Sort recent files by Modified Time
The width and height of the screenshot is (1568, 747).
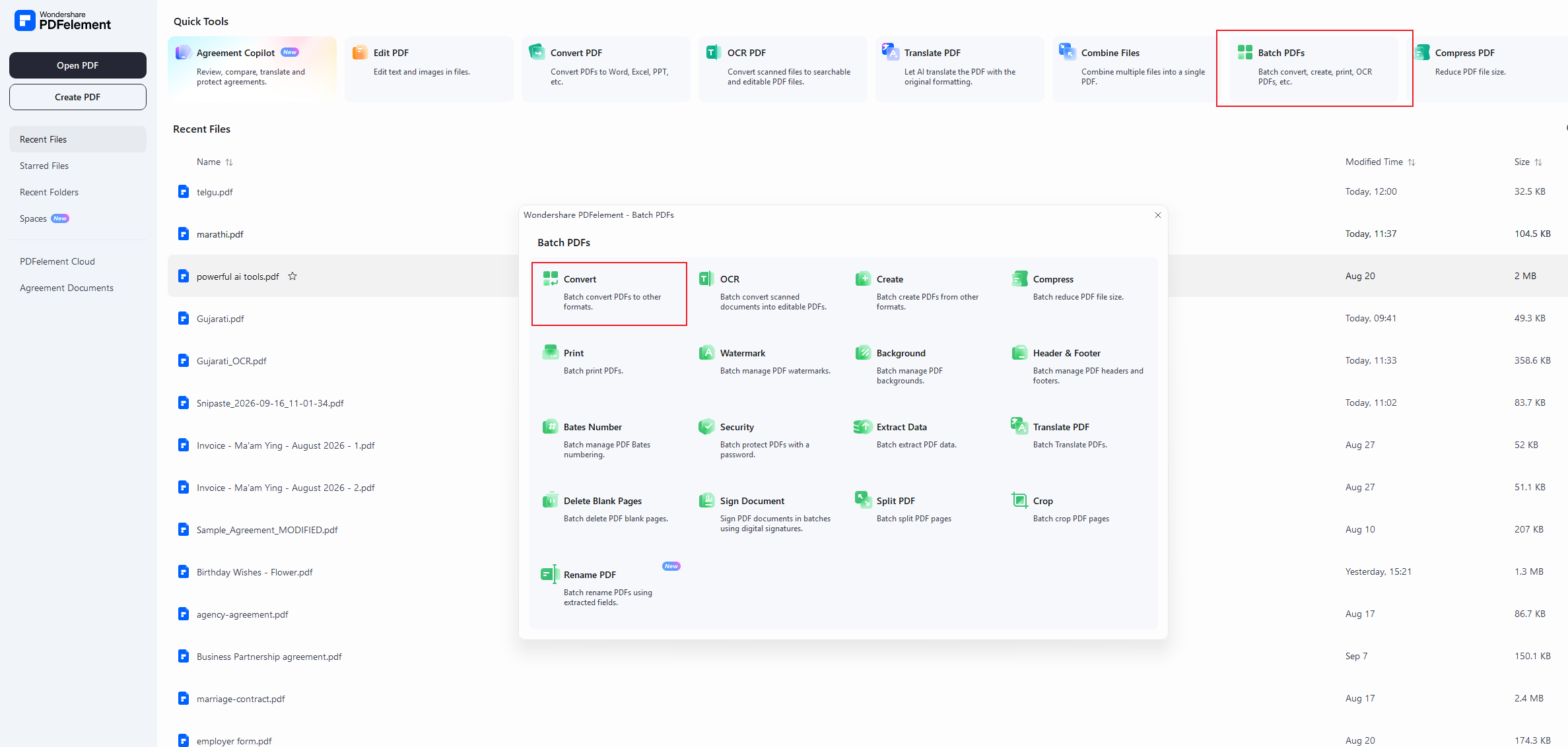[x=1412, y=162]
